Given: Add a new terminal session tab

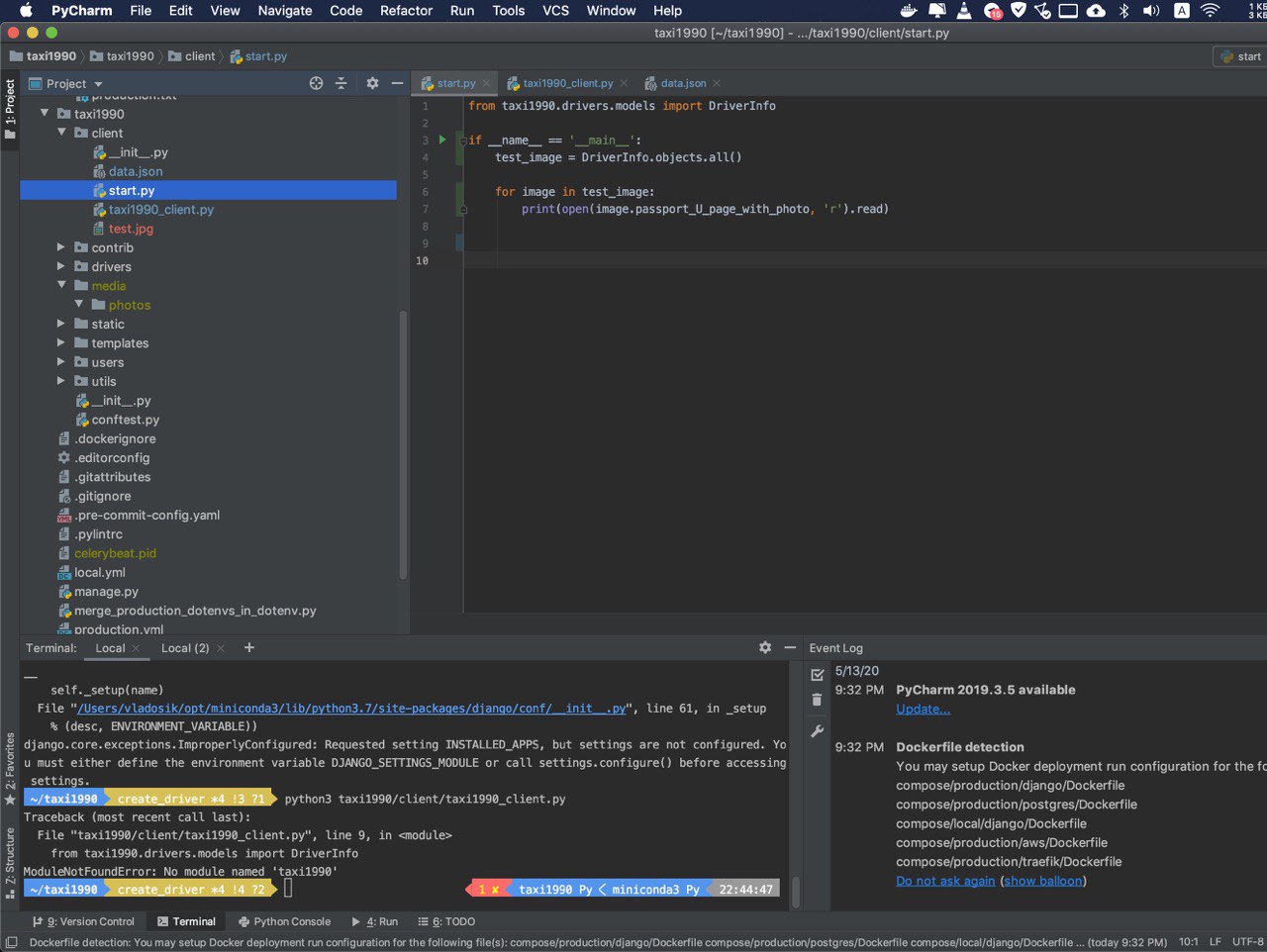Looking at the screenshot, I should point(249,647).
